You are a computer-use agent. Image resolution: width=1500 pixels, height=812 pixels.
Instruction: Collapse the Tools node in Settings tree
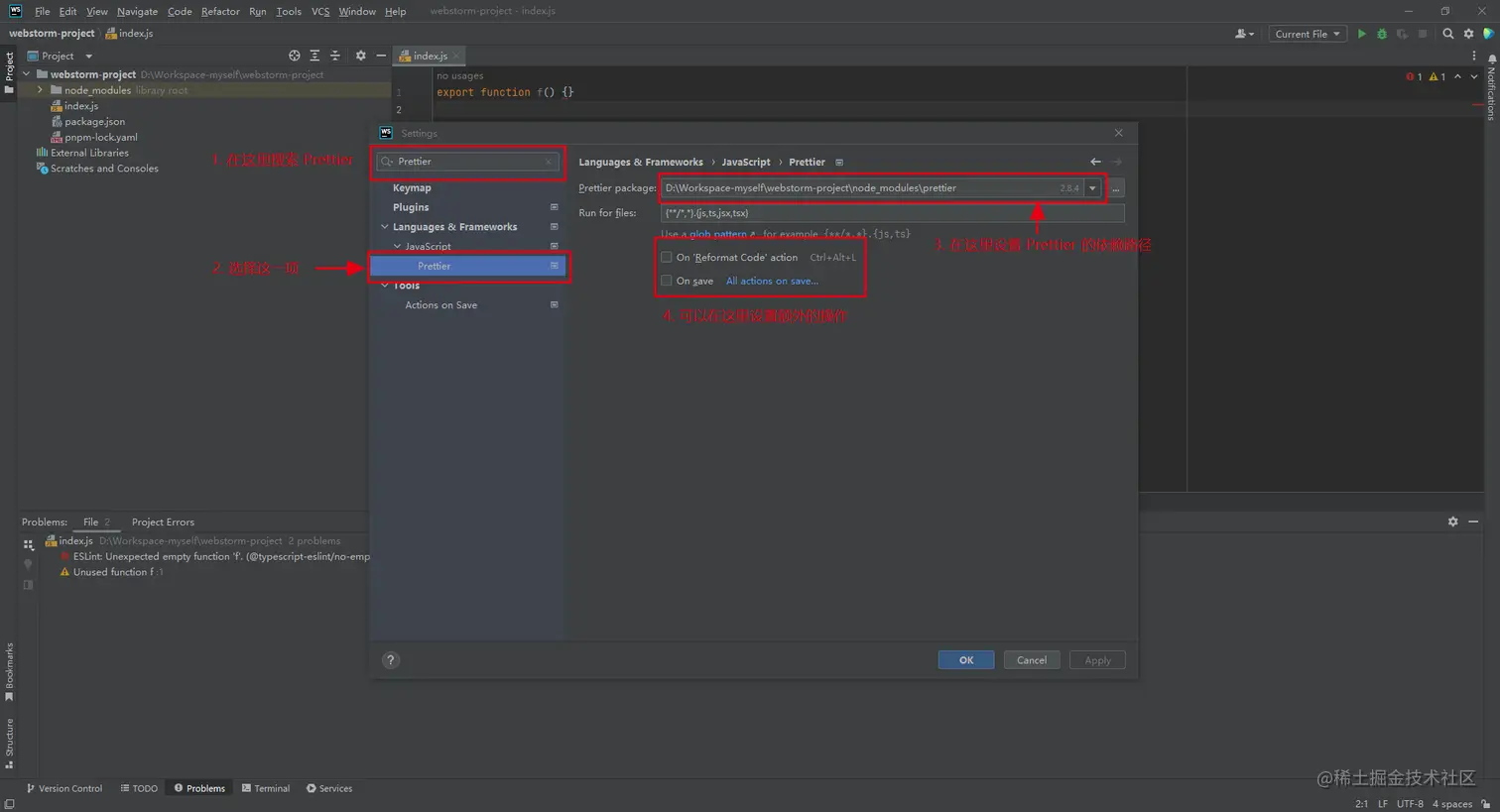click(385, 286)
